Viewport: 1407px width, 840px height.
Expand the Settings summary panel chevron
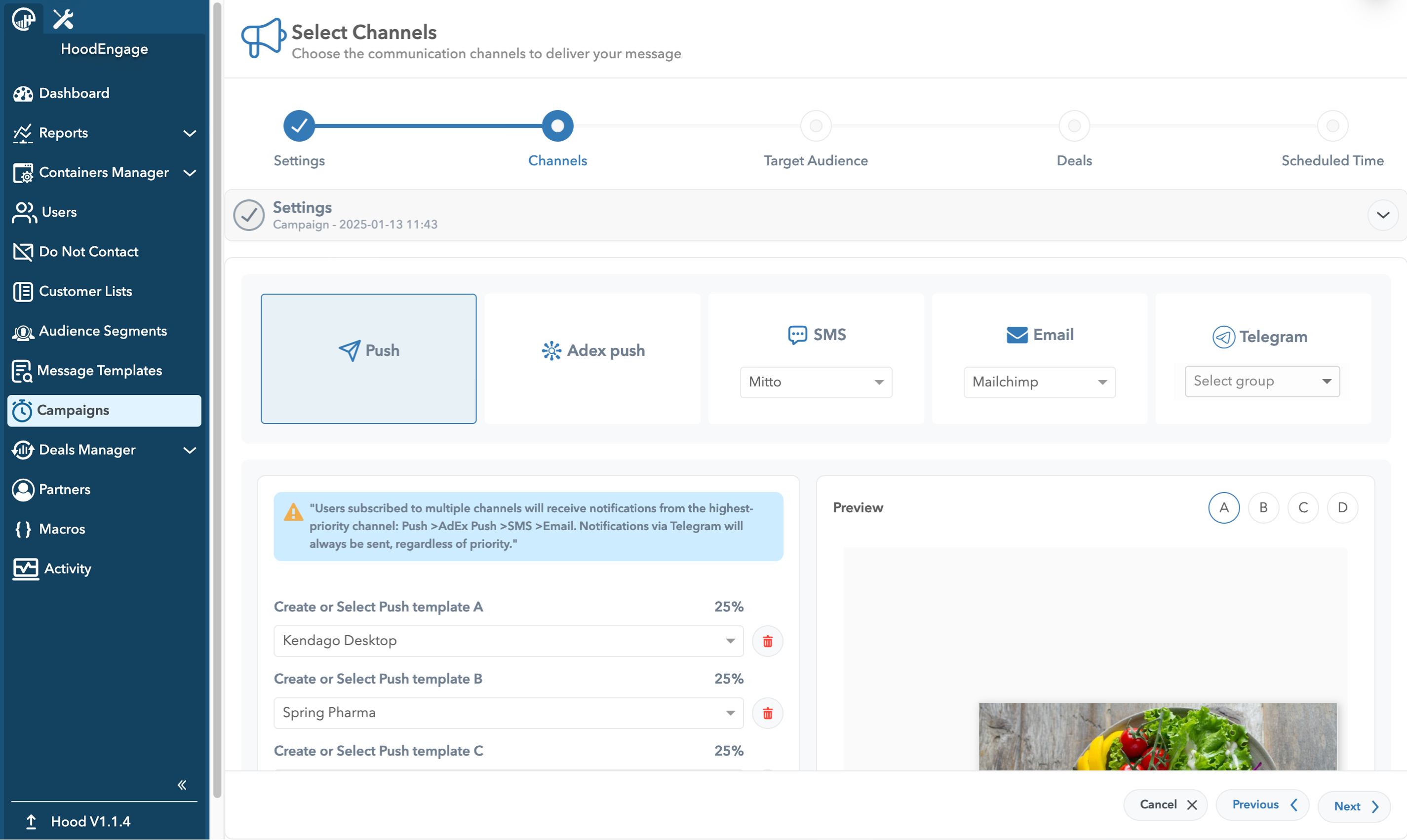(x=1383, y=215)
